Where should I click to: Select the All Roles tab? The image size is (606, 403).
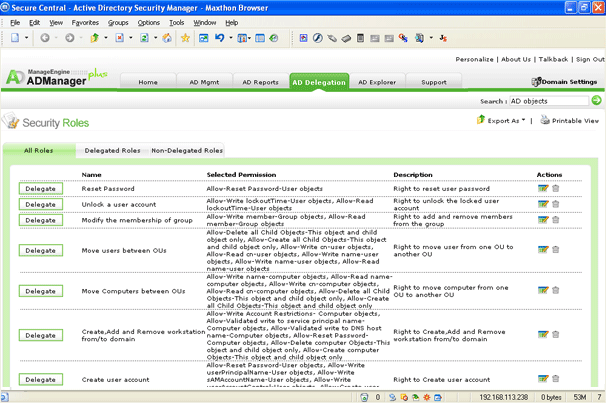[x=39, y=150]
